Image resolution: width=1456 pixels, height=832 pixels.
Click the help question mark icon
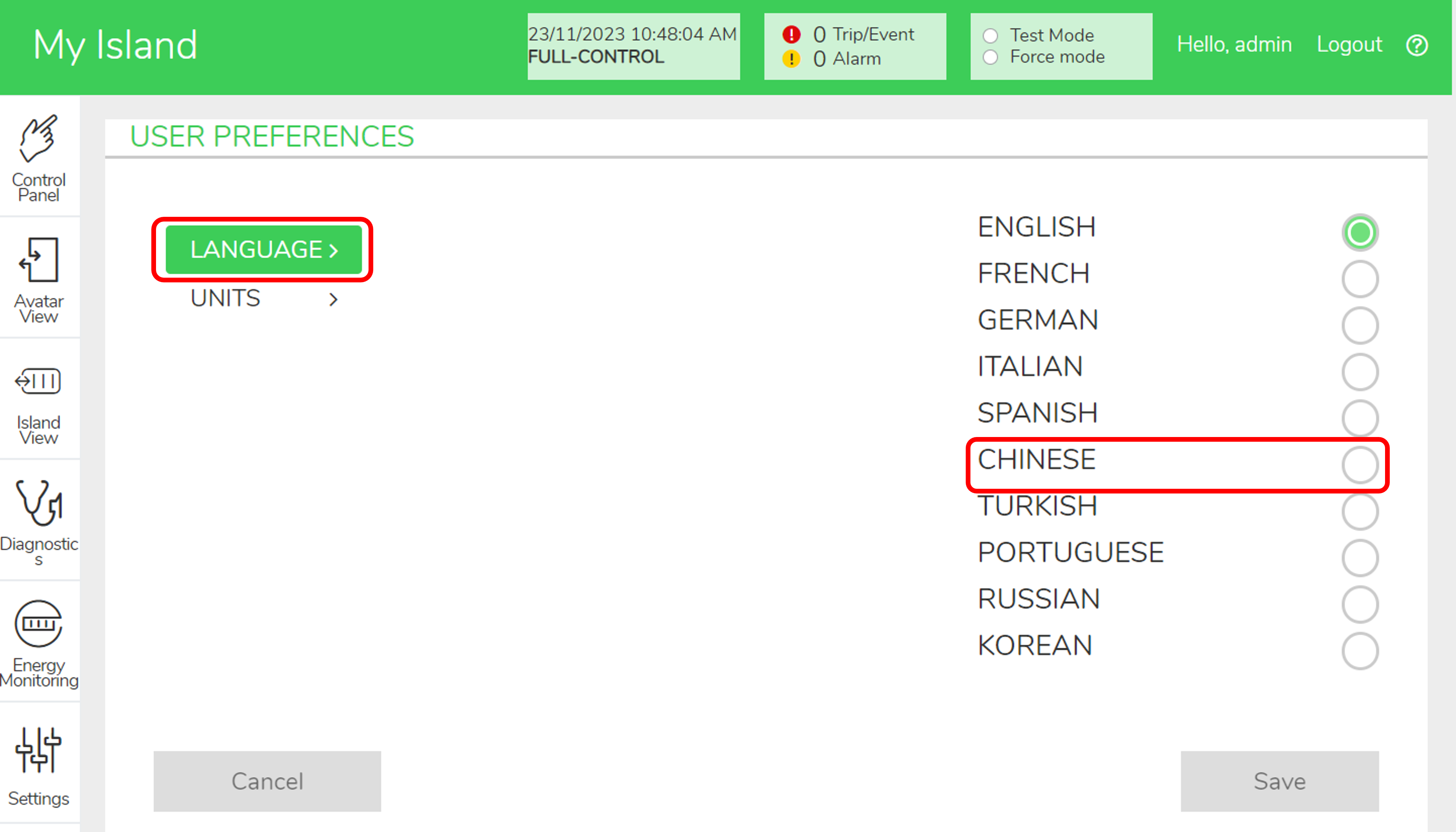[1417, 45]
